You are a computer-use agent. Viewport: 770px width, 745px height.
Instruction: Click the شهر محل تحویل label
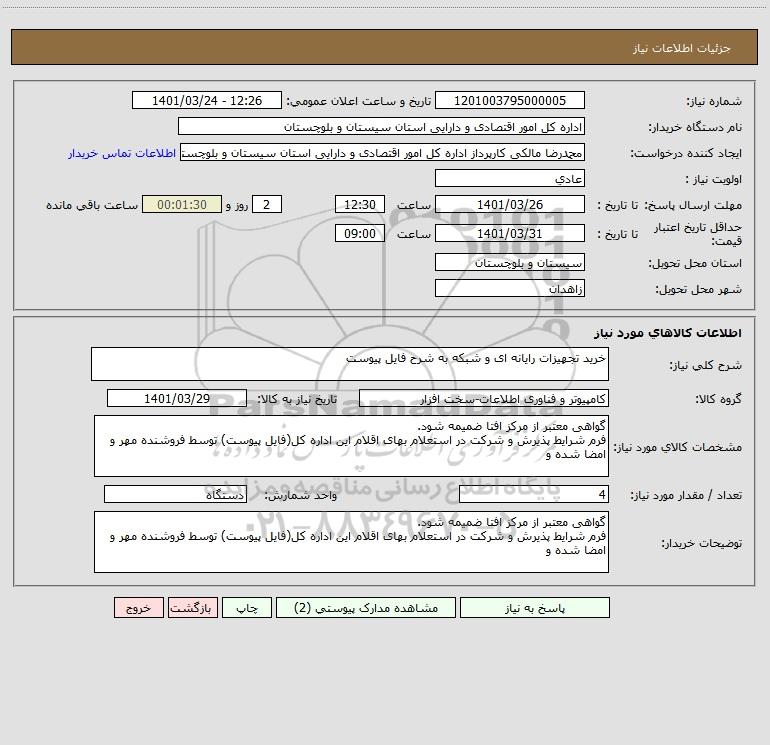[x=699, y=289]
